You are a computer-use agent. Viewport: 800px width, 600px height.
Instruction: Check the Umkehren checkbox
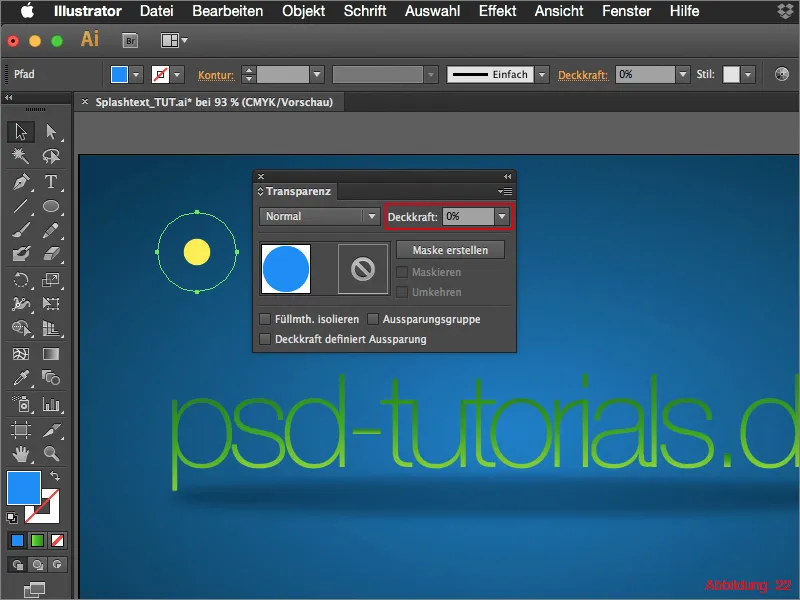pyautogui.click(x=402, y=292)
